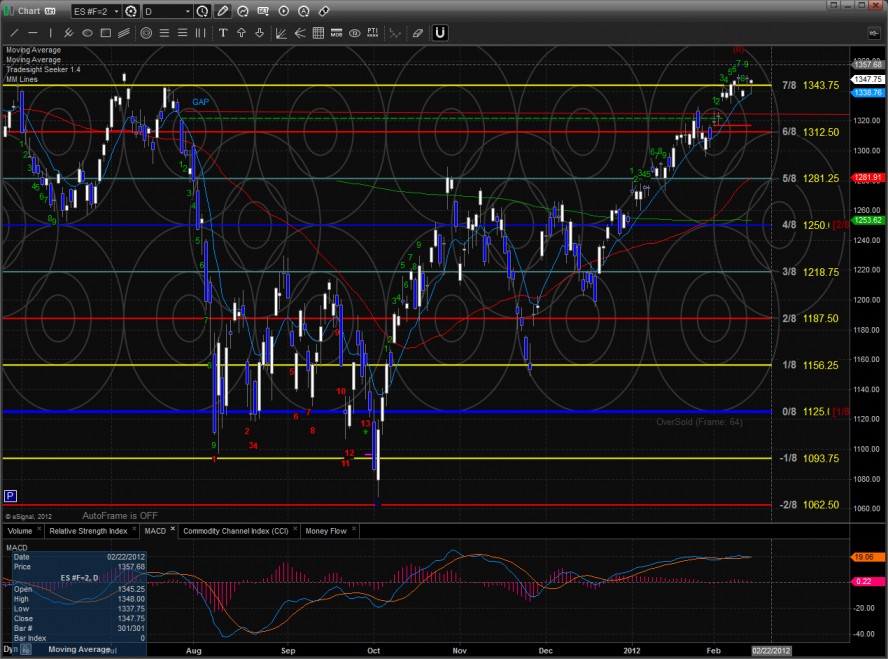Image resolution: width=888 pixels, height=659 pixels.
Task: Click the green link indicator beside Chart
Action: click(x=8, y=11)
